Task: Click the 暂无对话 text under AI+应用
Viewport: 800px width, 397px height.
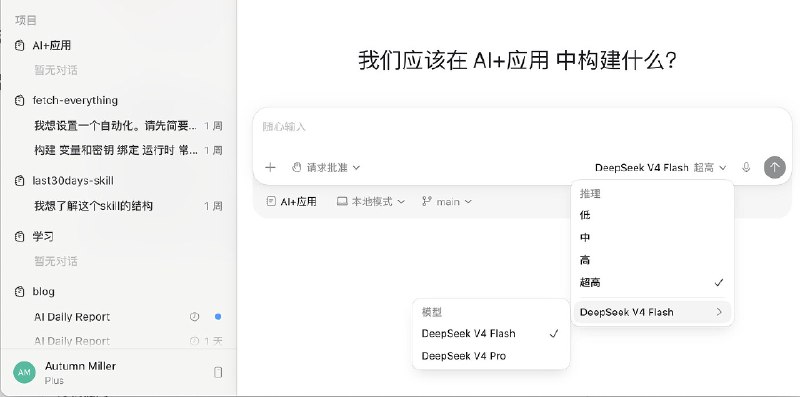Action: click(56, 70)
